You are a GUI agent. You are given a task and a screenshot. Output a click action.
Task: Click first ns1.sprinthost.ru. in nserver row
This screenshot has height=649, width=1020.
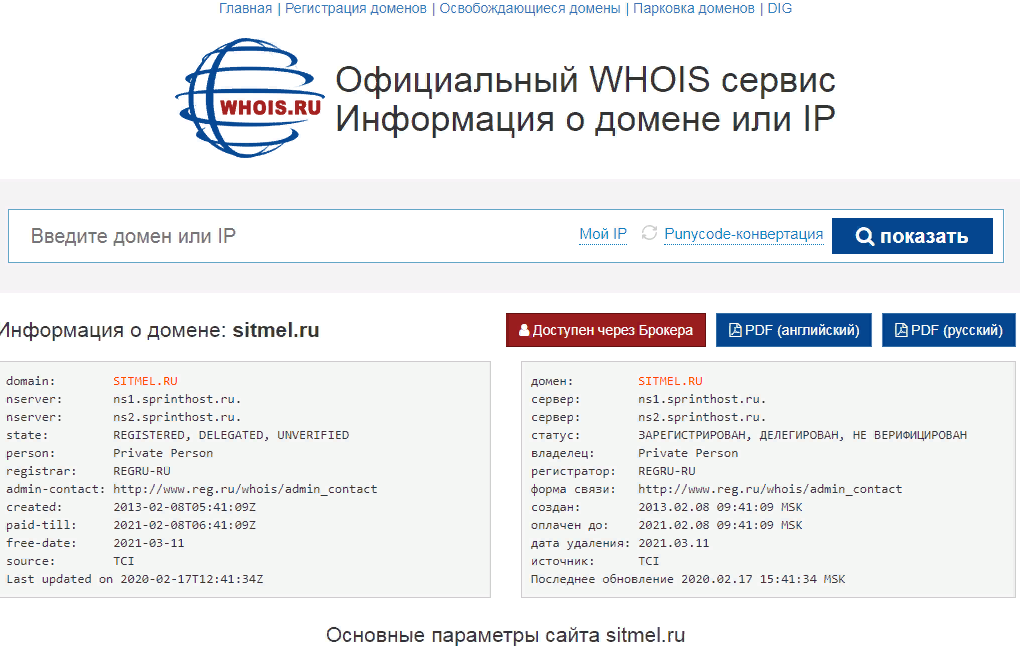point(177,399)
